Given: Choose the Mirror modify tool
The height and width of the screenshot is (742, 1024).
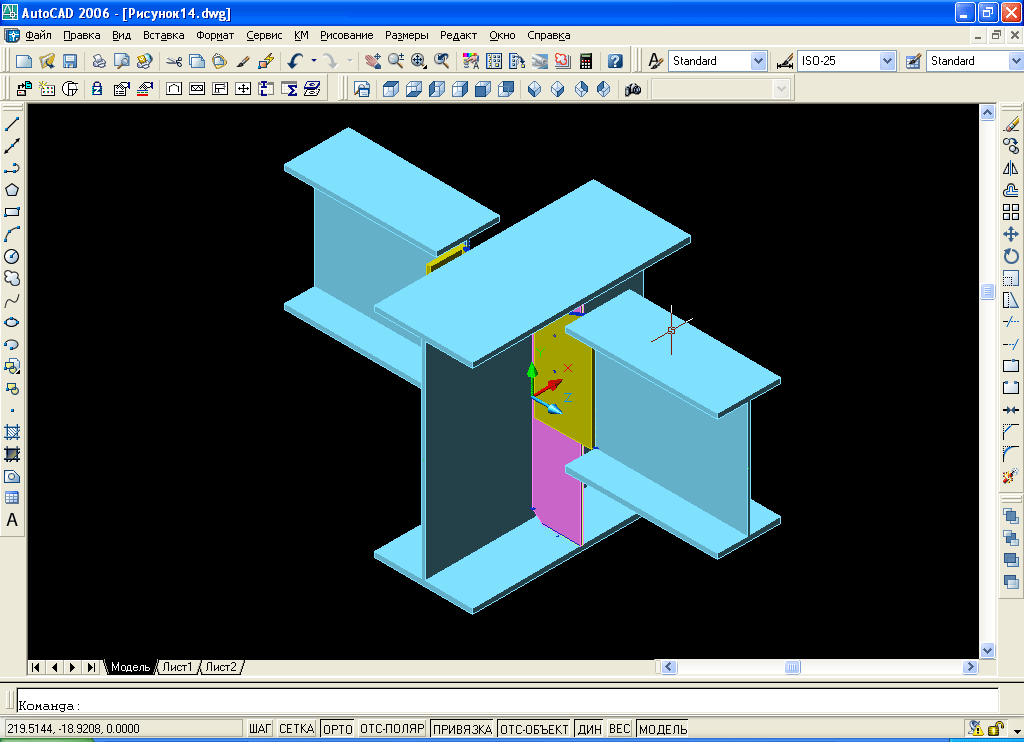Looking at the screenshot, I should [x=1011, y=168].
